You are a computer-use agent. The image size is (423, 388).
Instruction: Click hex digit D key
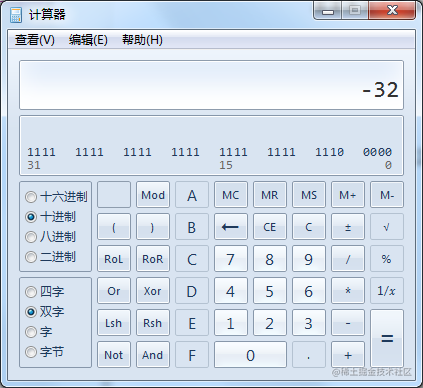pos(192,291)
